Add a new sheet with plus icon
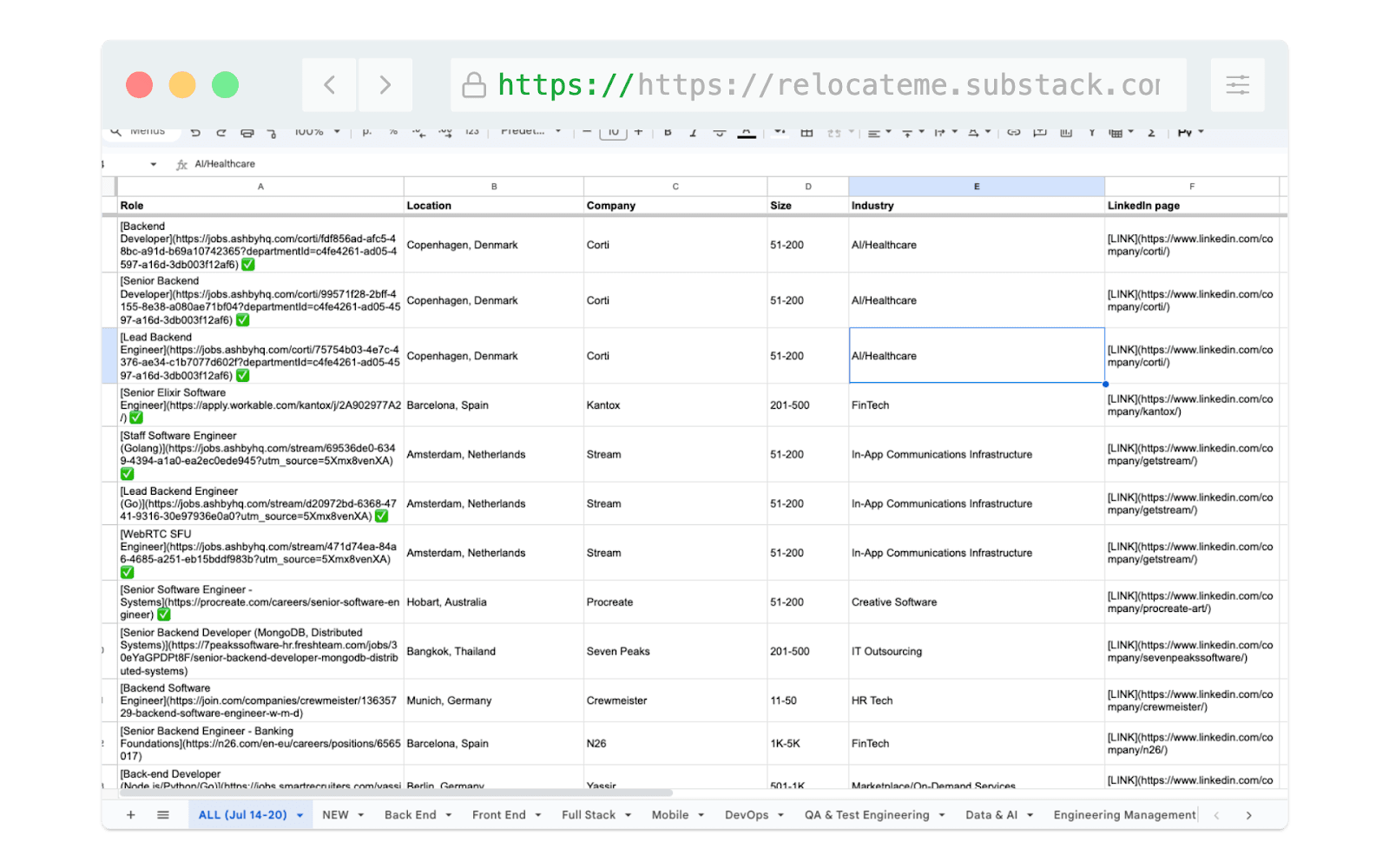 click(x=131, y=815)
